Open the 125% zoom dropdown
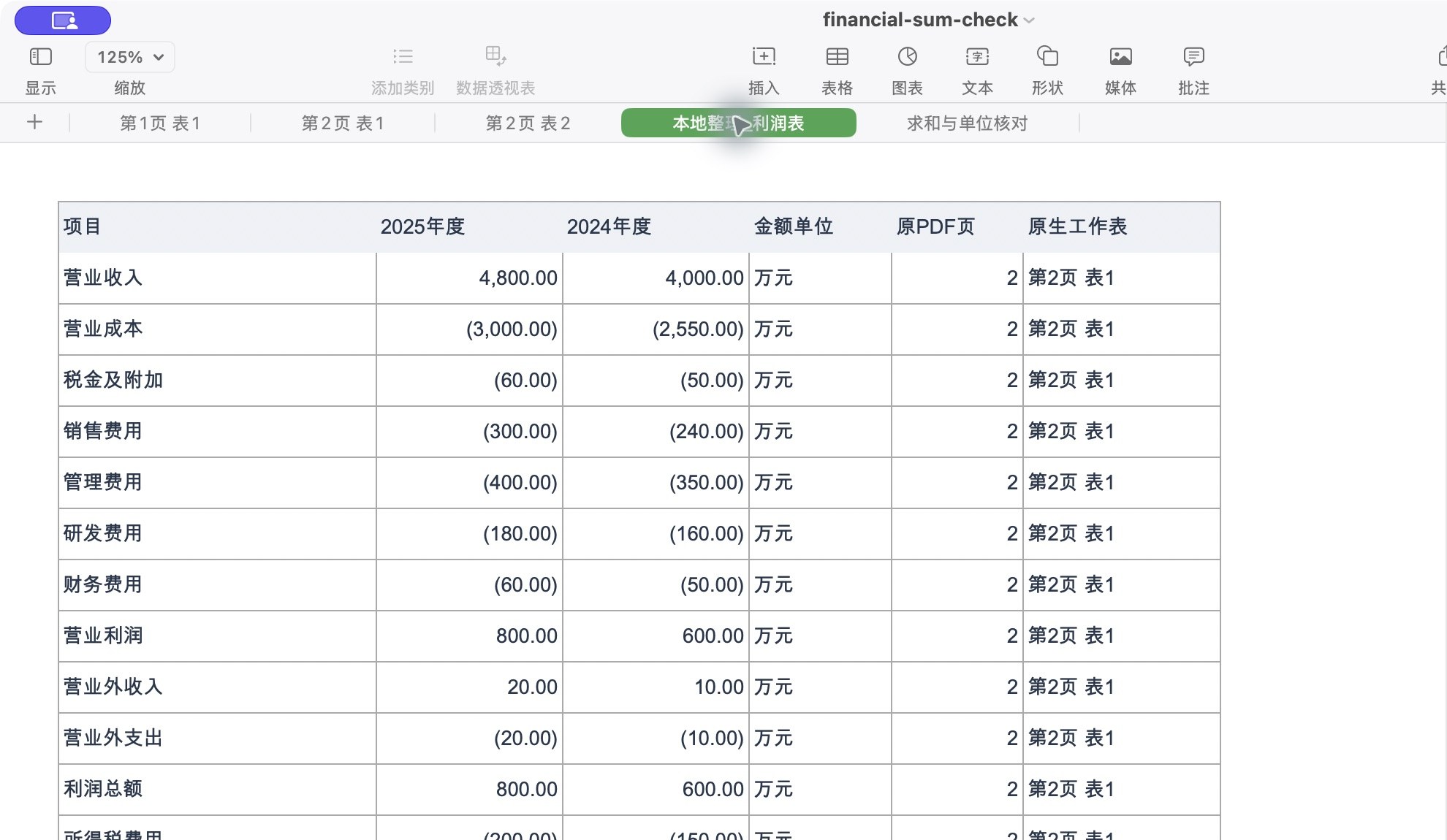The height and width of the screenshot is (840, 1447). click(130, 57)
